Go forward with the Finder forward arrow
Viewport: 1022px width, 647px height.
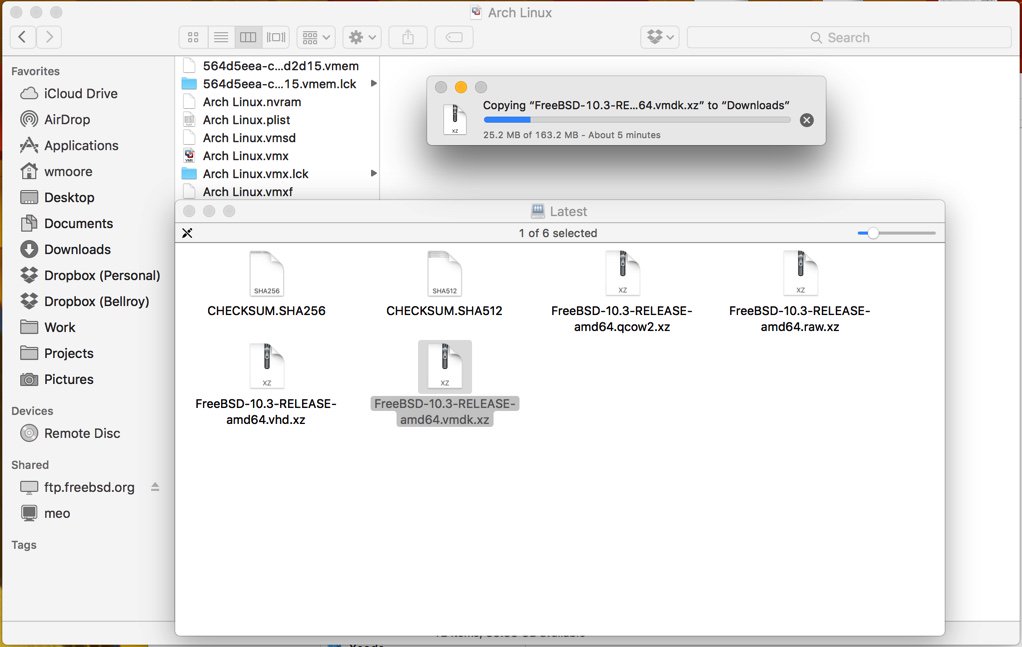[x=49, y=37]
